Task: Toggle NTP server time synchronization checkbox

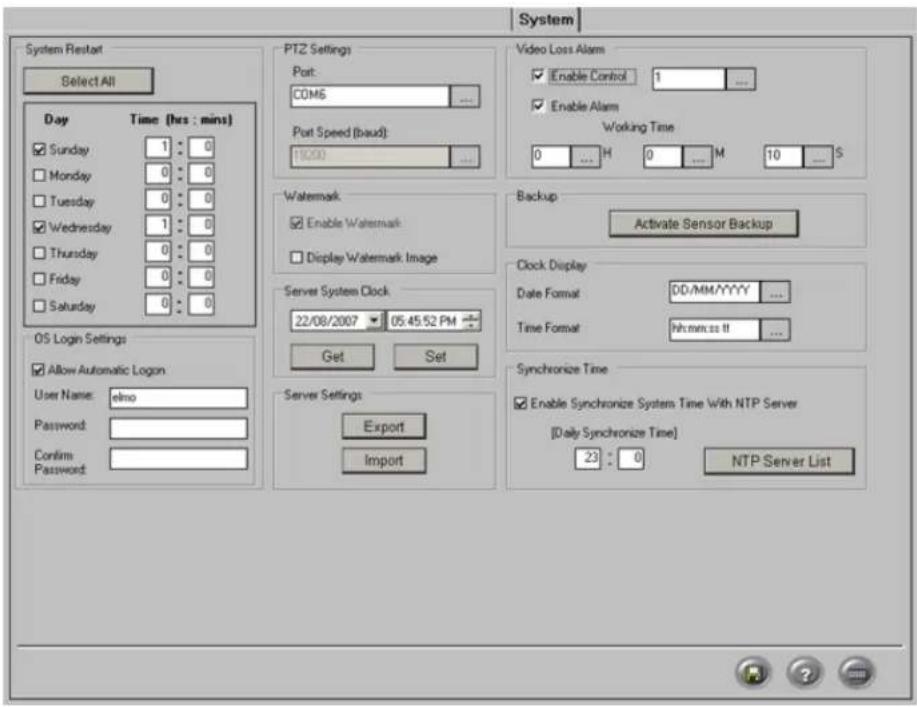Action: (520, 403)
